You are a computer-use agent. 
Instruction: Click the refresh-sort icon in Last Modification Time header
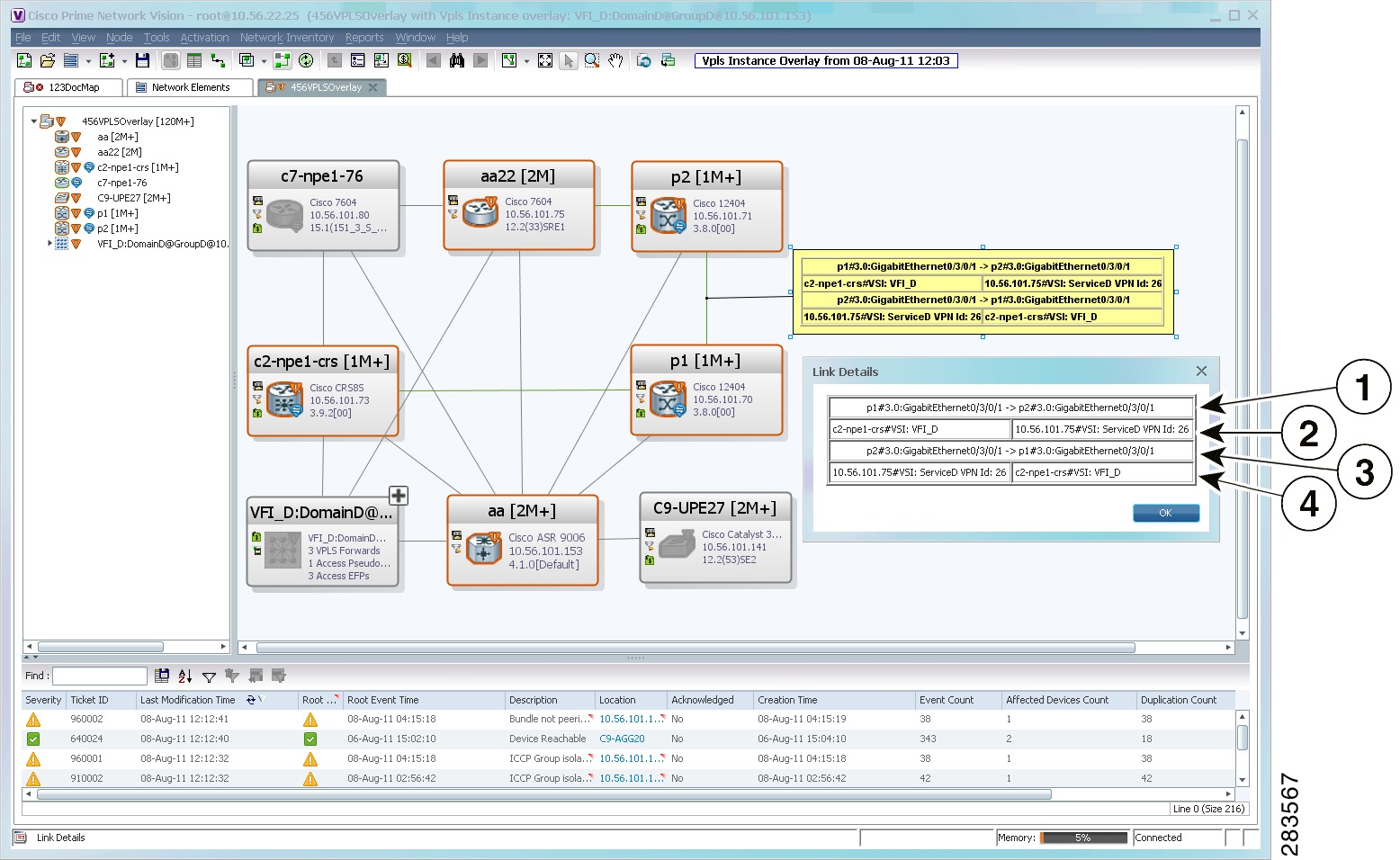click(252, 700)
